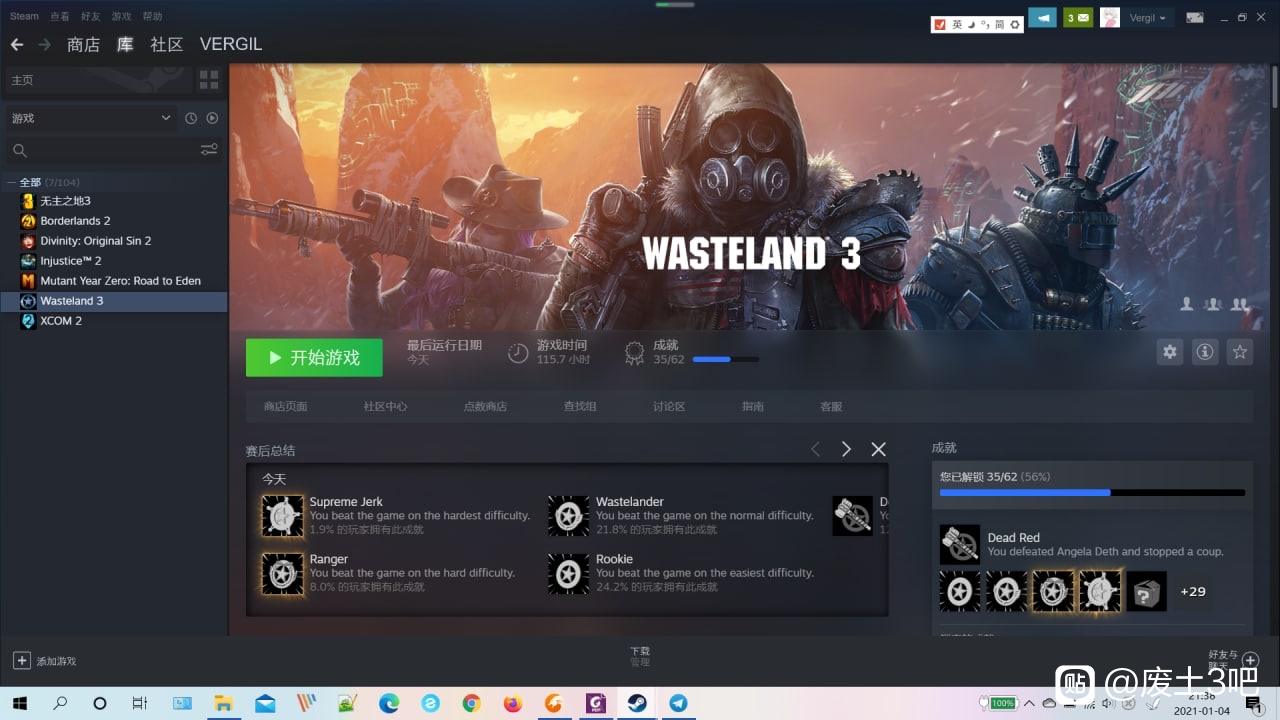Open the Steam menu
This screenshot has width=1280, height=720.
click(x=24, y=16)
